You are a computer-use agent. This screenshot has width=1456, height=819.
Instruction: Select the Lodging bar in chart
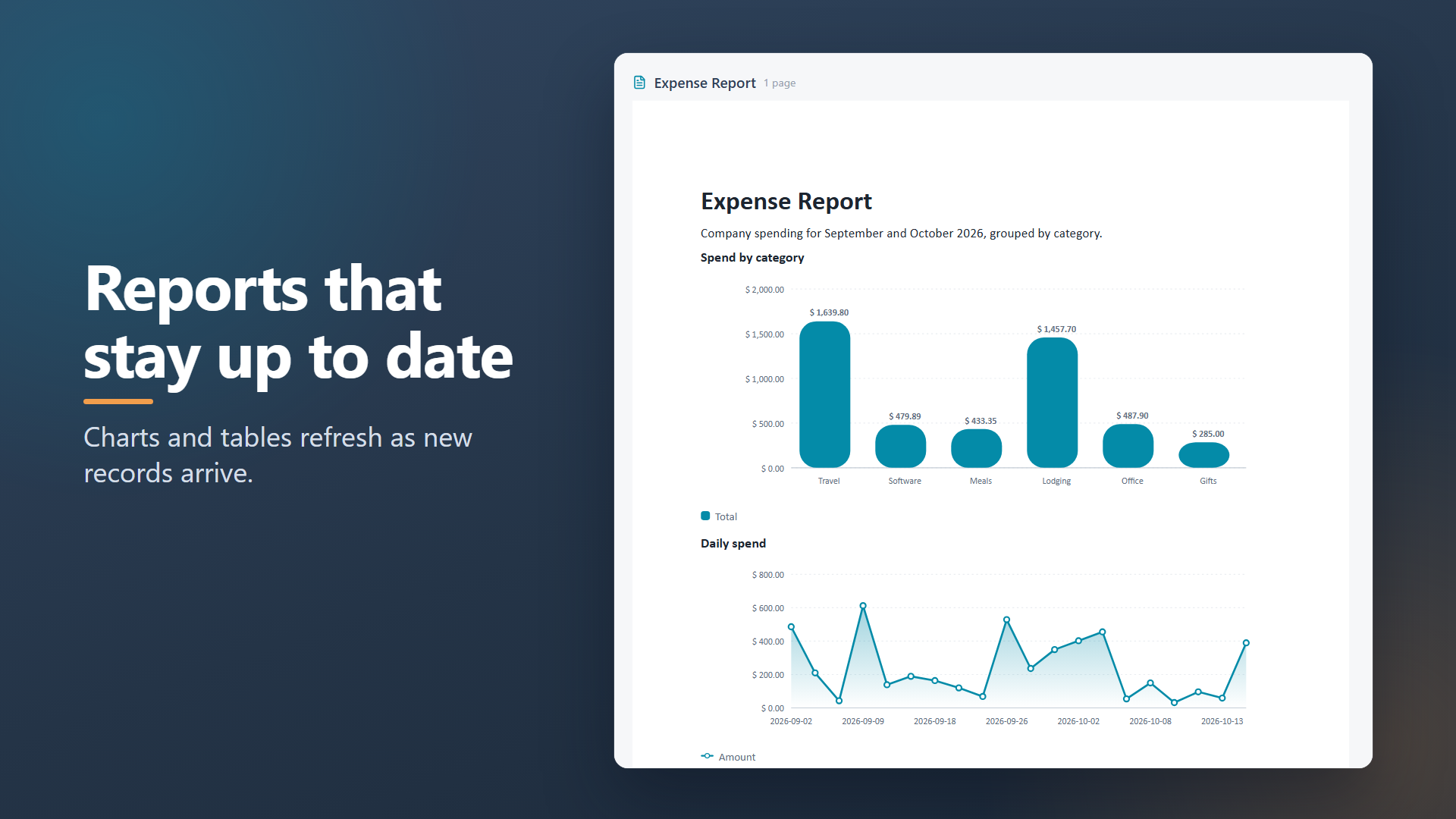click(x=1052, y=403)
